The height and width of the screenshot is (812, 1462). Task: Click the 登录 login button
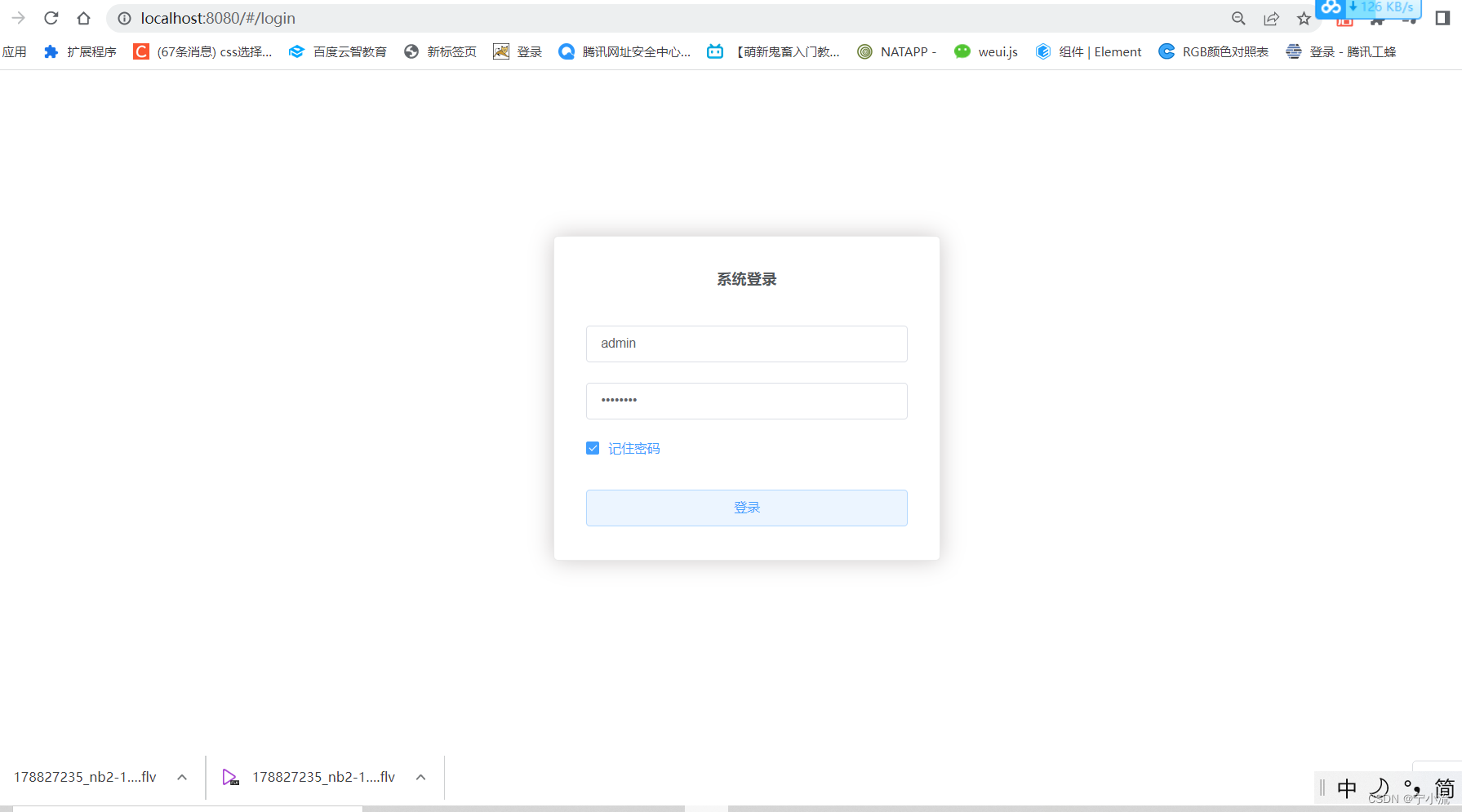(x=746, y=508)
